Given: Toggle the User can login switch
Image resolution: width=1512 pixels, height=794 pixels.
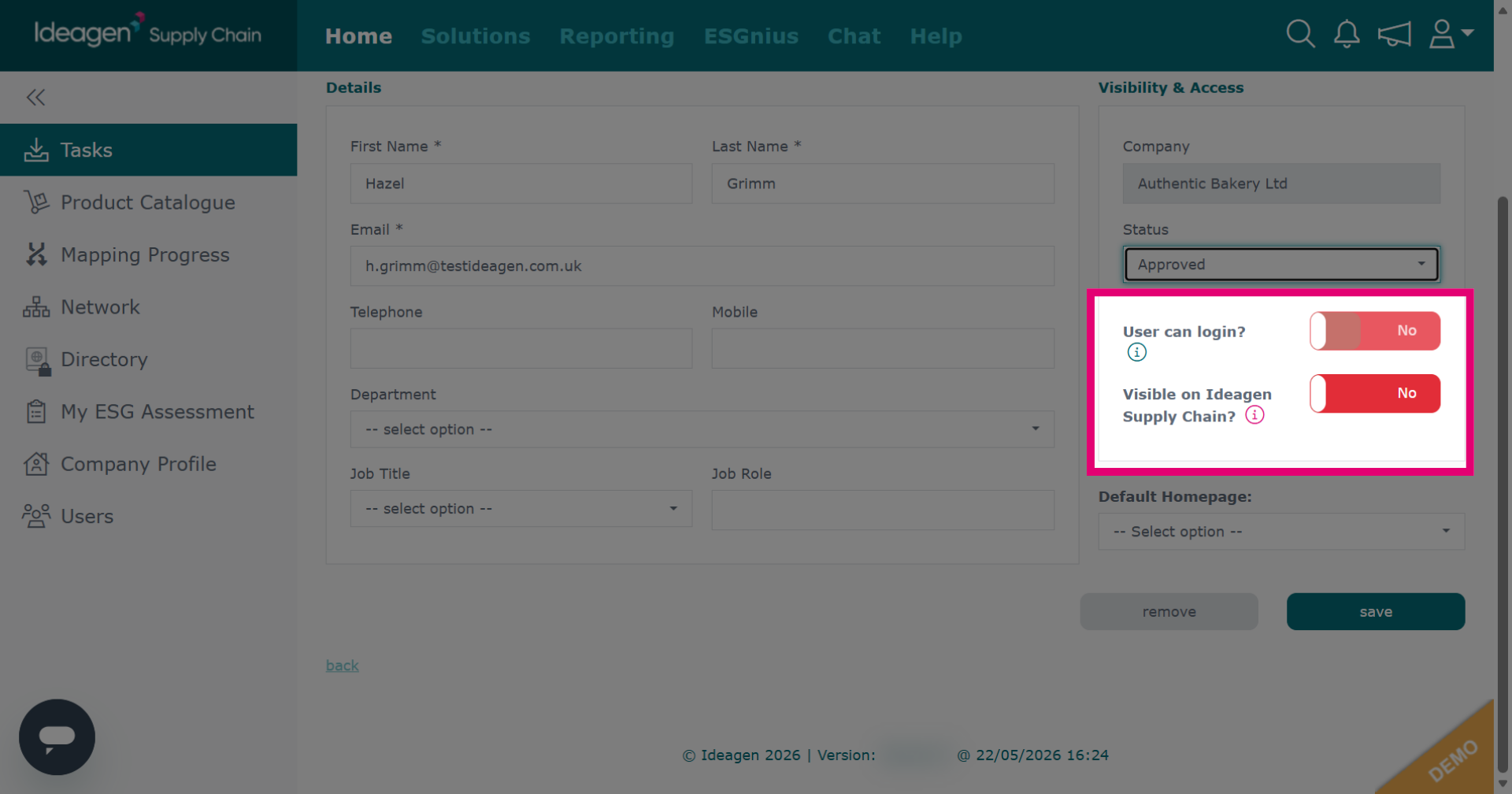Looking at the screenshot, I should coord(1375,331).
